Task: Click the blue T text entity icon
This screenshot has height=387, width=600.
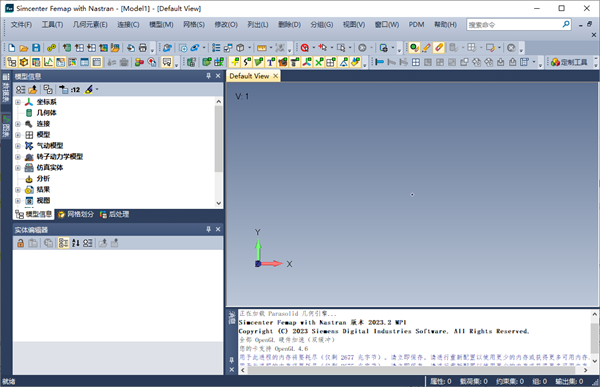Action: point(271,62)
